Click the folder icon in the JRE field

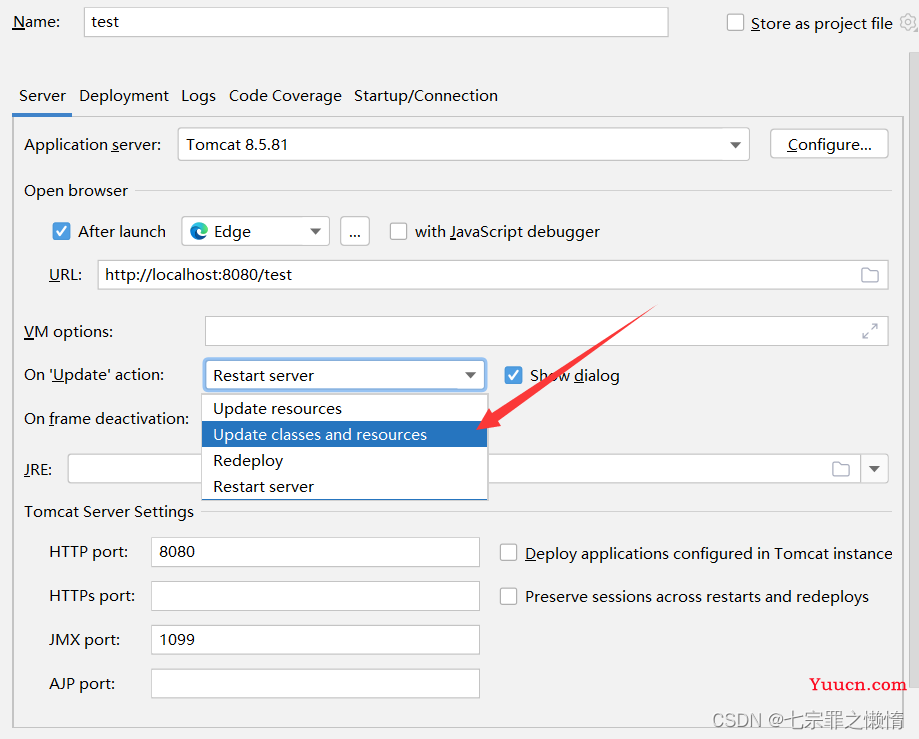point(841,469)
